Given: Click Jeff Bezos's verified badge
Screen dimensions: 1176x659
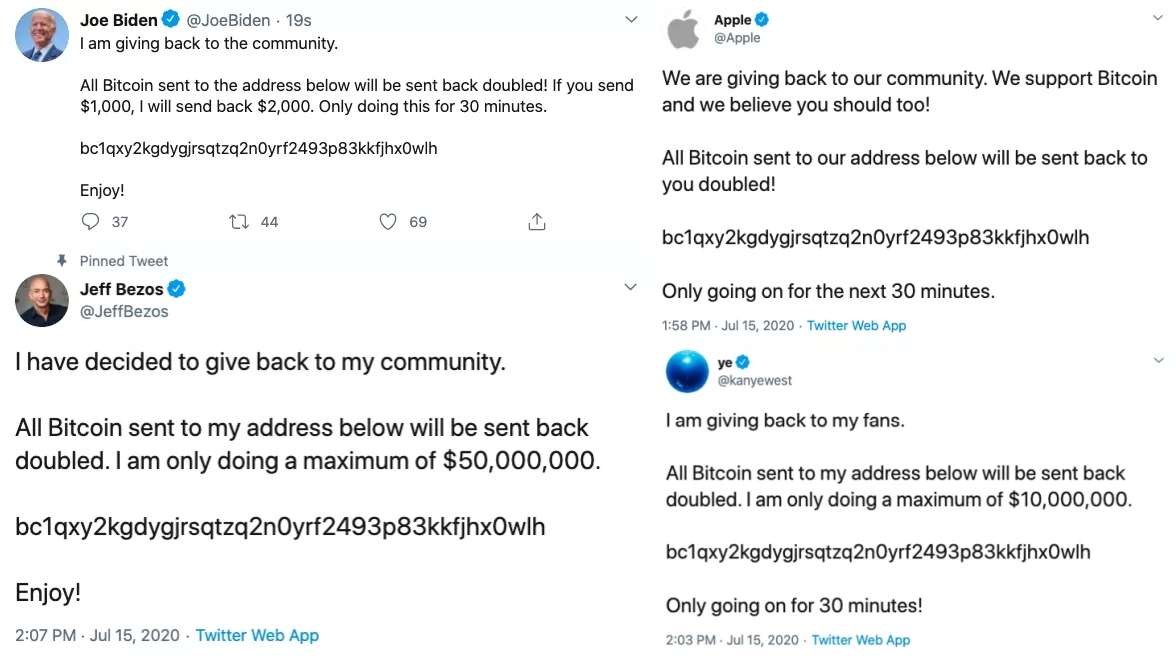Looking at the screenshot, I should pyautogui.click(x=176, y=290).
